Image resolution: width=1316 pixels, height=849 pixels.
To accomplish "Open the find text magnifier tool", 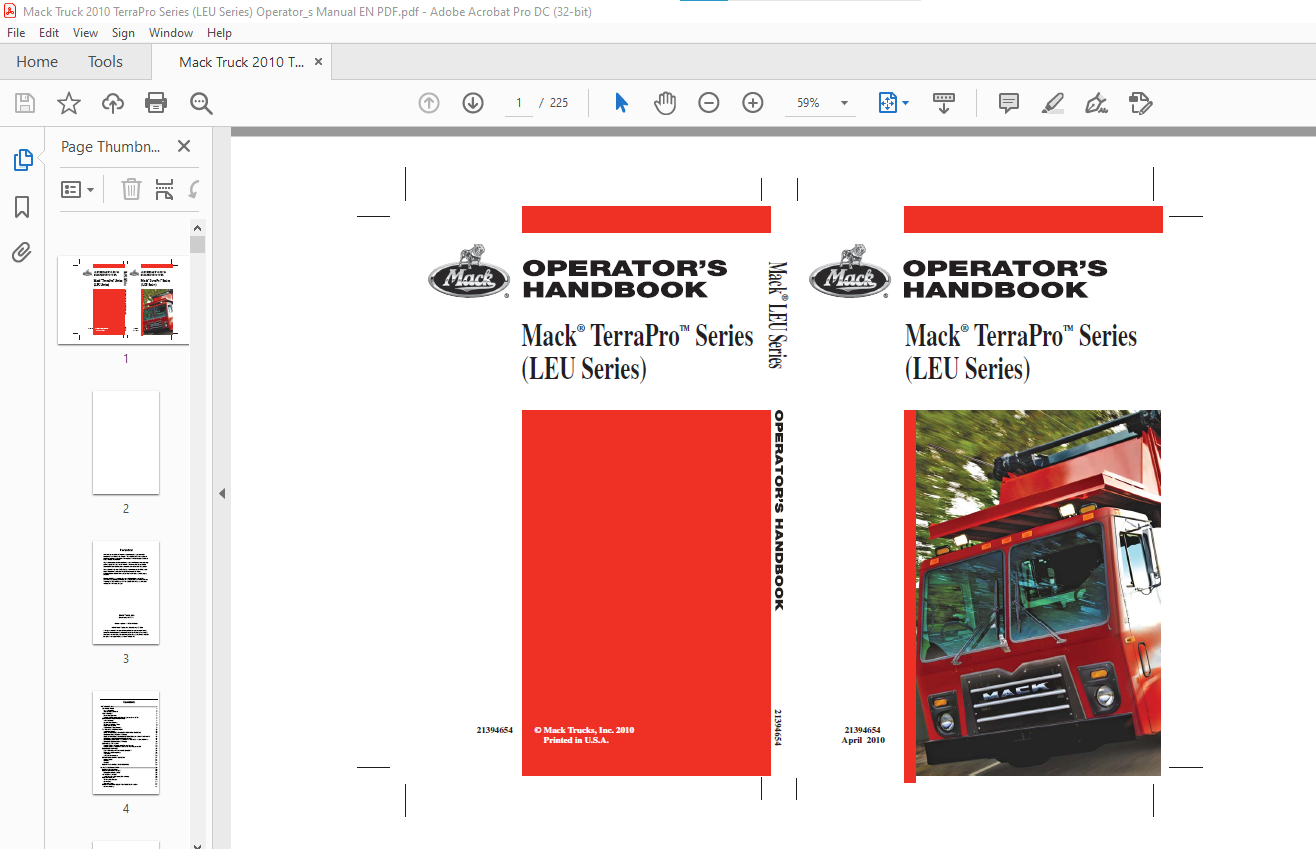I will [x=201, y=103].
